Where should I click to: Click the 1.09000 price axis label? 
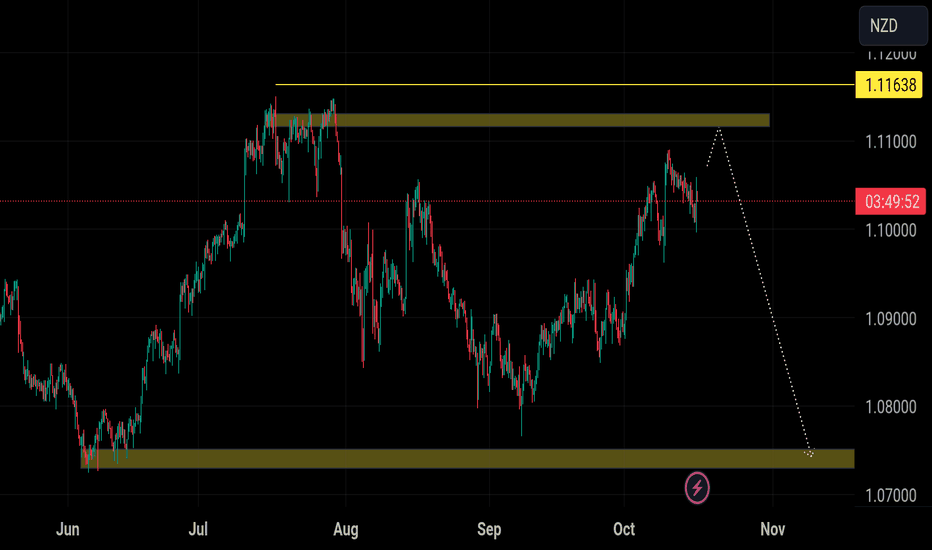point(890,319)
